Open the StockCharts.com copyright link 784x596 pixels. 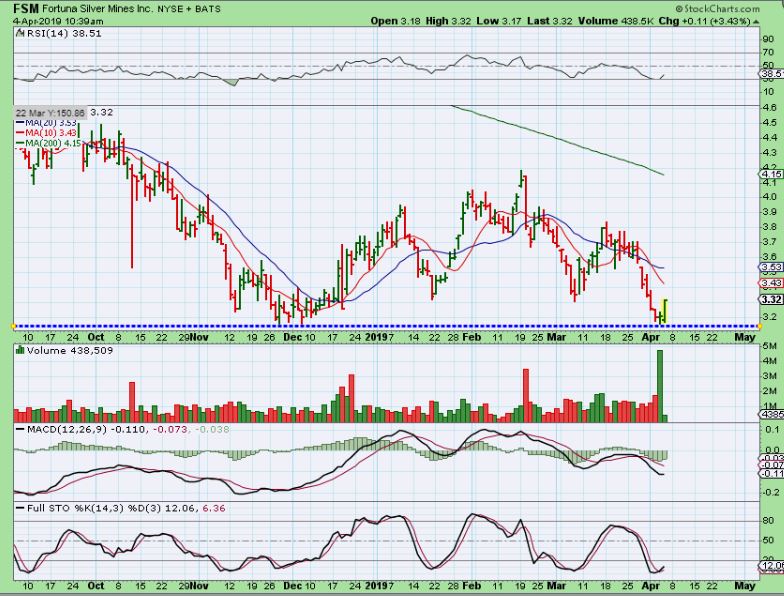tap(717, 8)
